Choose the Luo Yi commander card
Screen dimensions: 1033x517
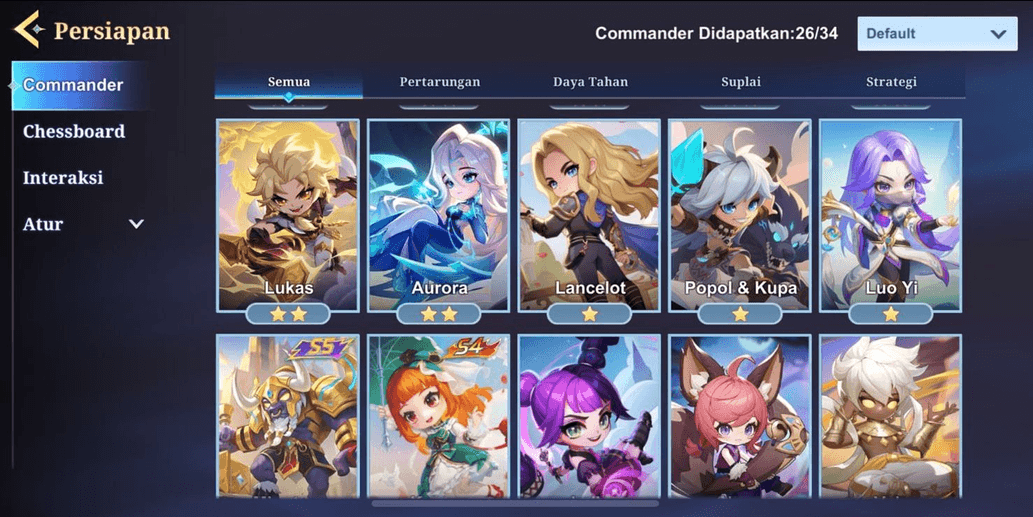click(x=890, y=215)
